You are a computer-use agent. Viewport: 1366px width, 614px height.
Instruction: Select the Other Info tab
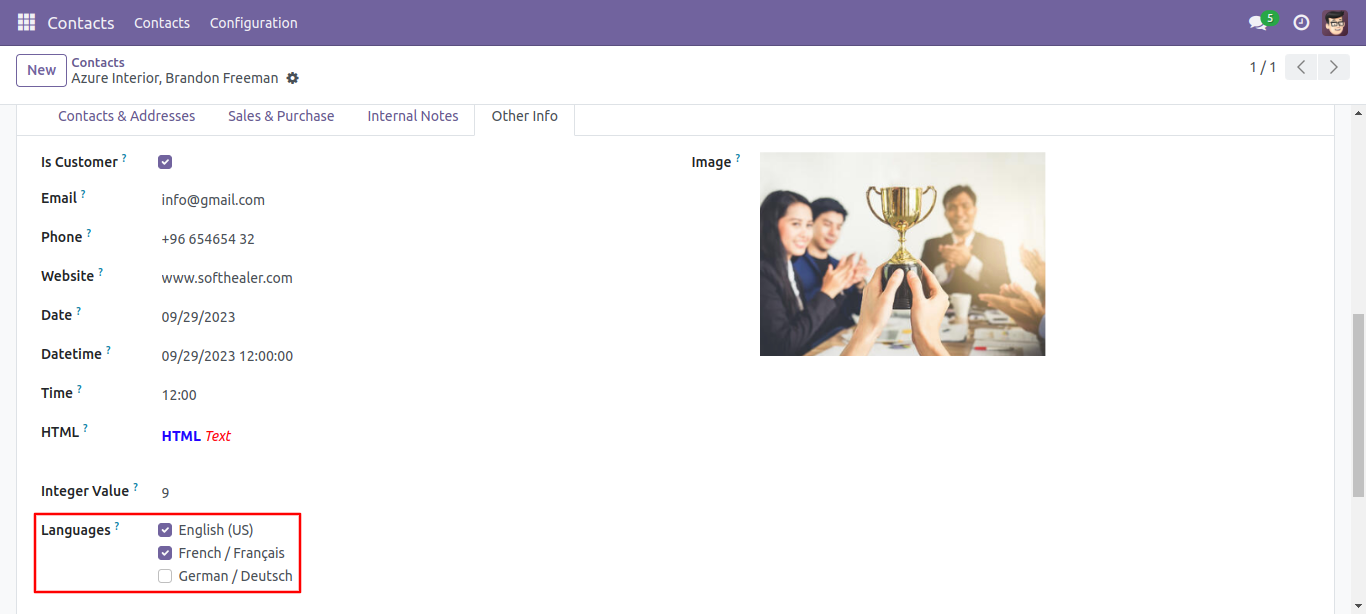pyautogui.click(x=524, y=116)
